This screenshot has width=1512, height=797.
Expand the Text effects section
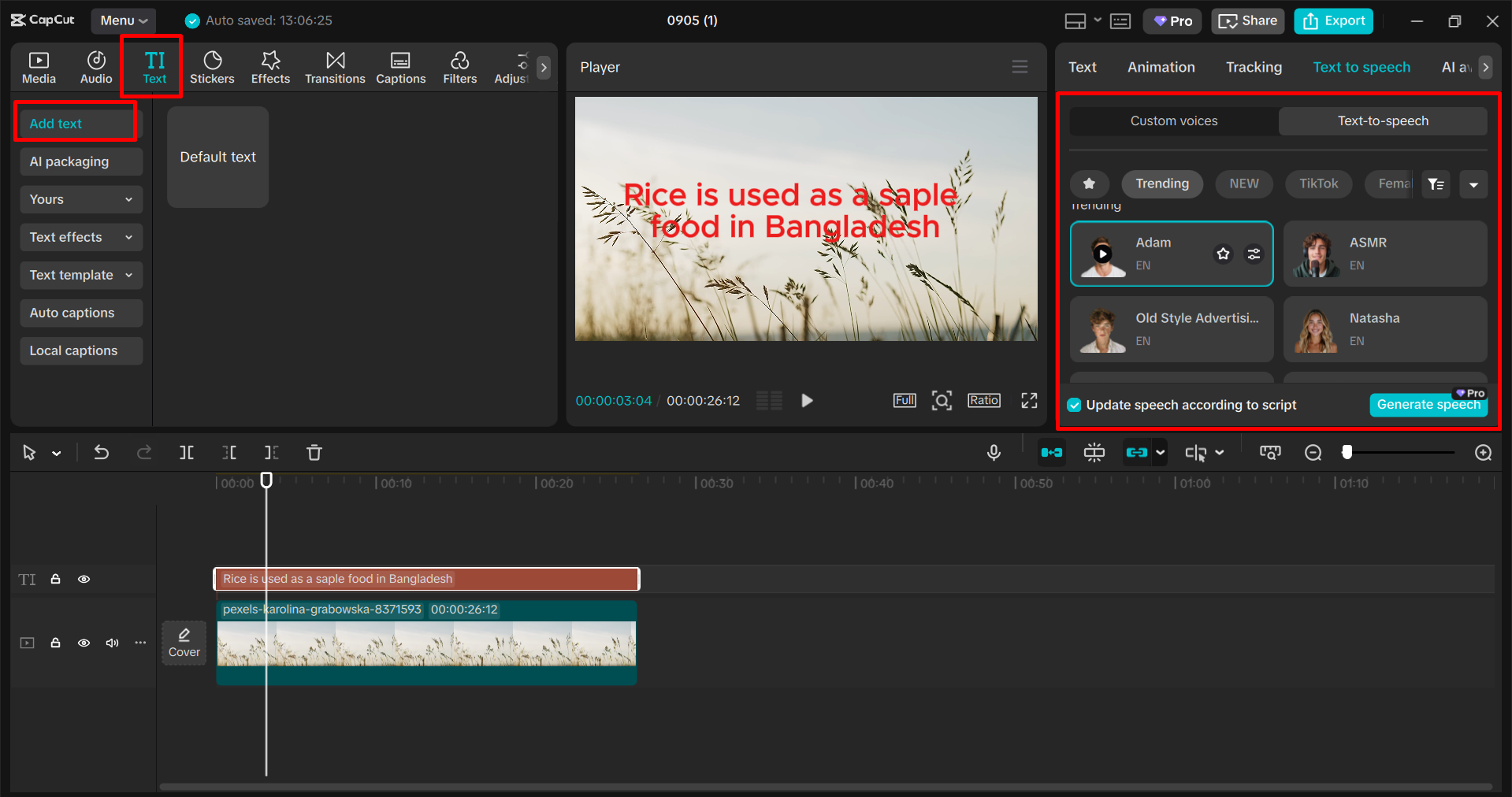pyautogui.click(x=80, y=237)
